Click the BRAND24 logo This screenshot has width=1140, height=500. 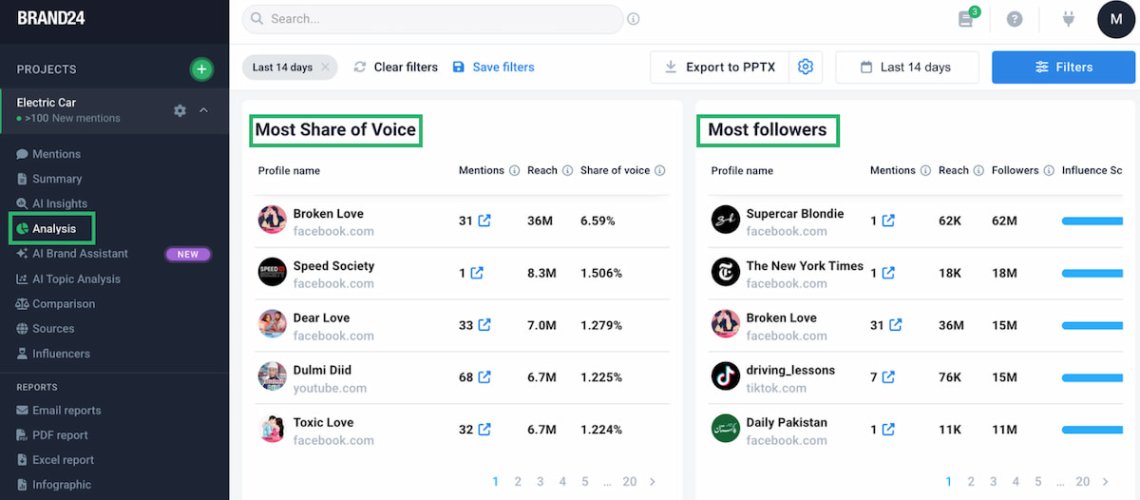(x=51, y=18)
